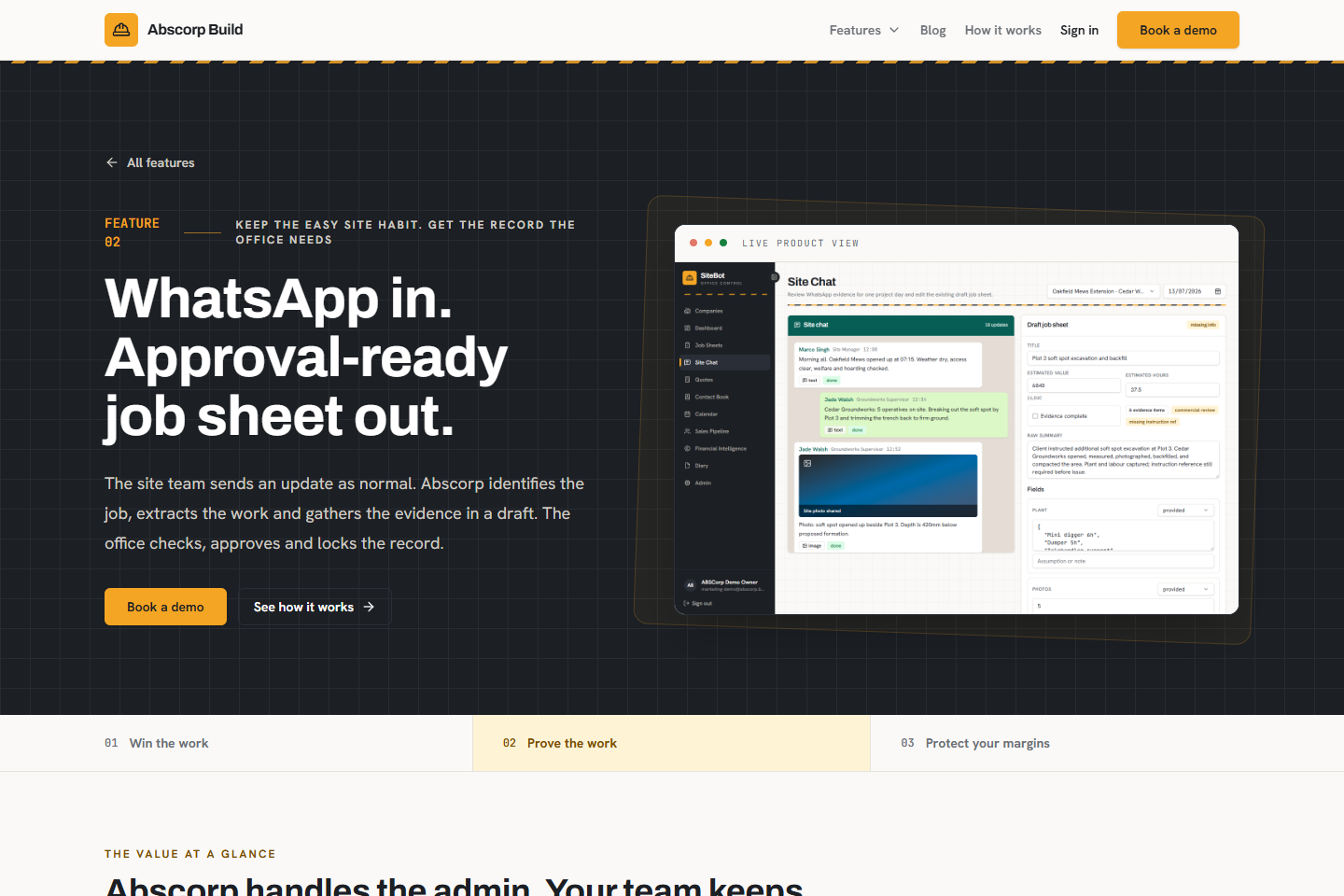Open the Oakfield Mews Extension project dropdown

pyautogui.click(x=1103, y=291)
